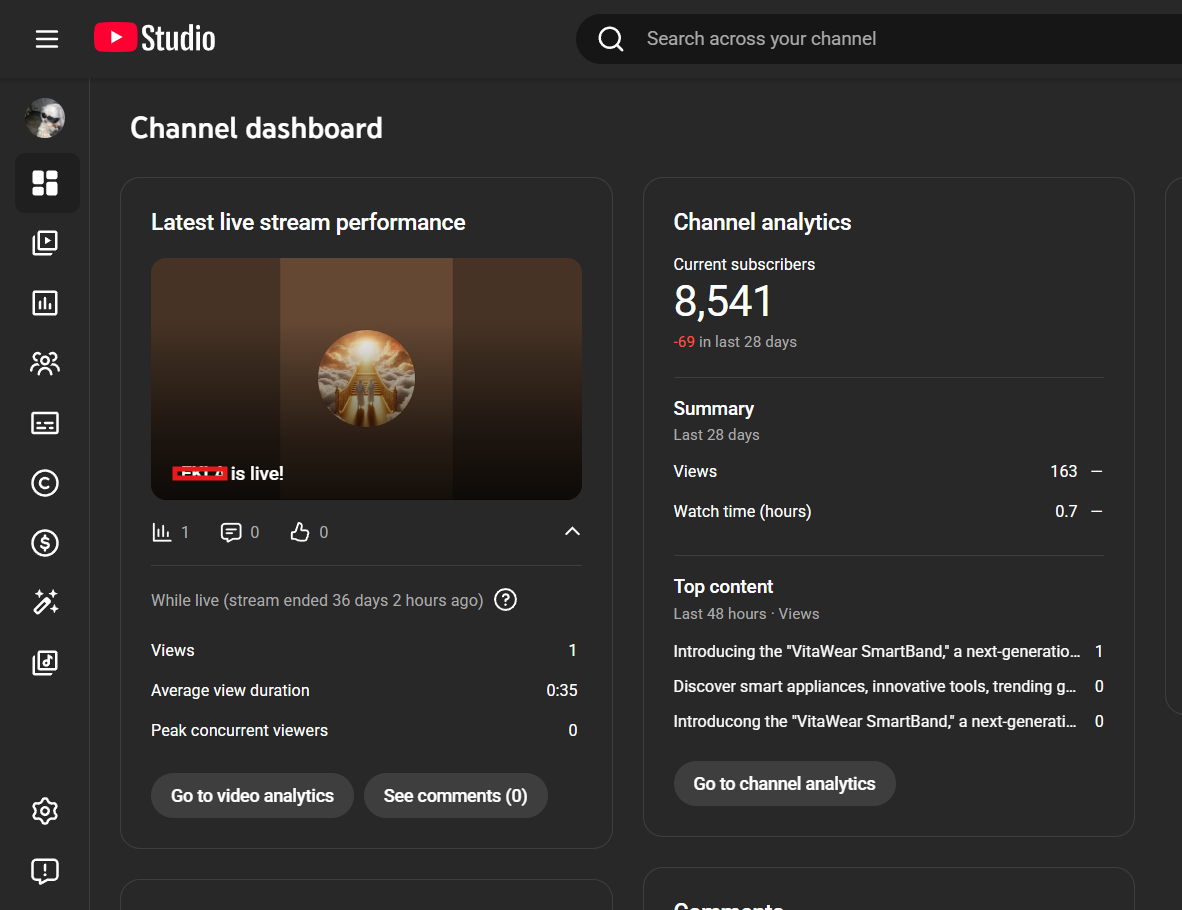Open the channel profile avatar

click(45, 118)
